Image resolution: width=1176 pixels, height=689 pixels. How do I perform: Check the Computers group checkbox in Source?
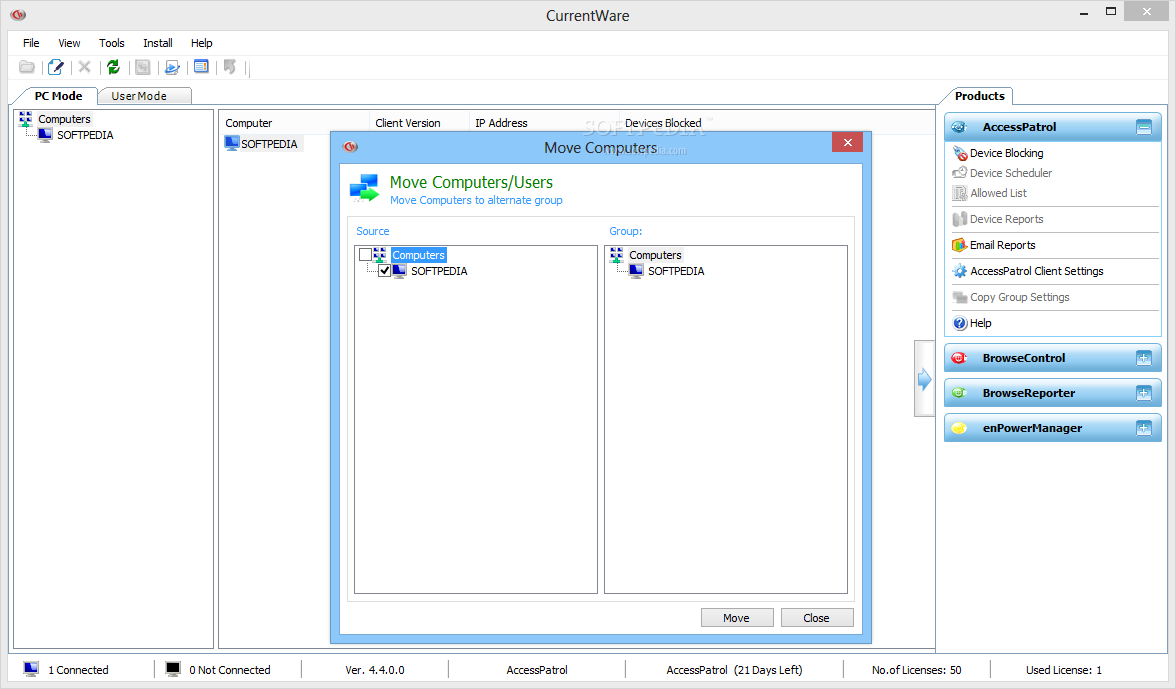(365, 255)
